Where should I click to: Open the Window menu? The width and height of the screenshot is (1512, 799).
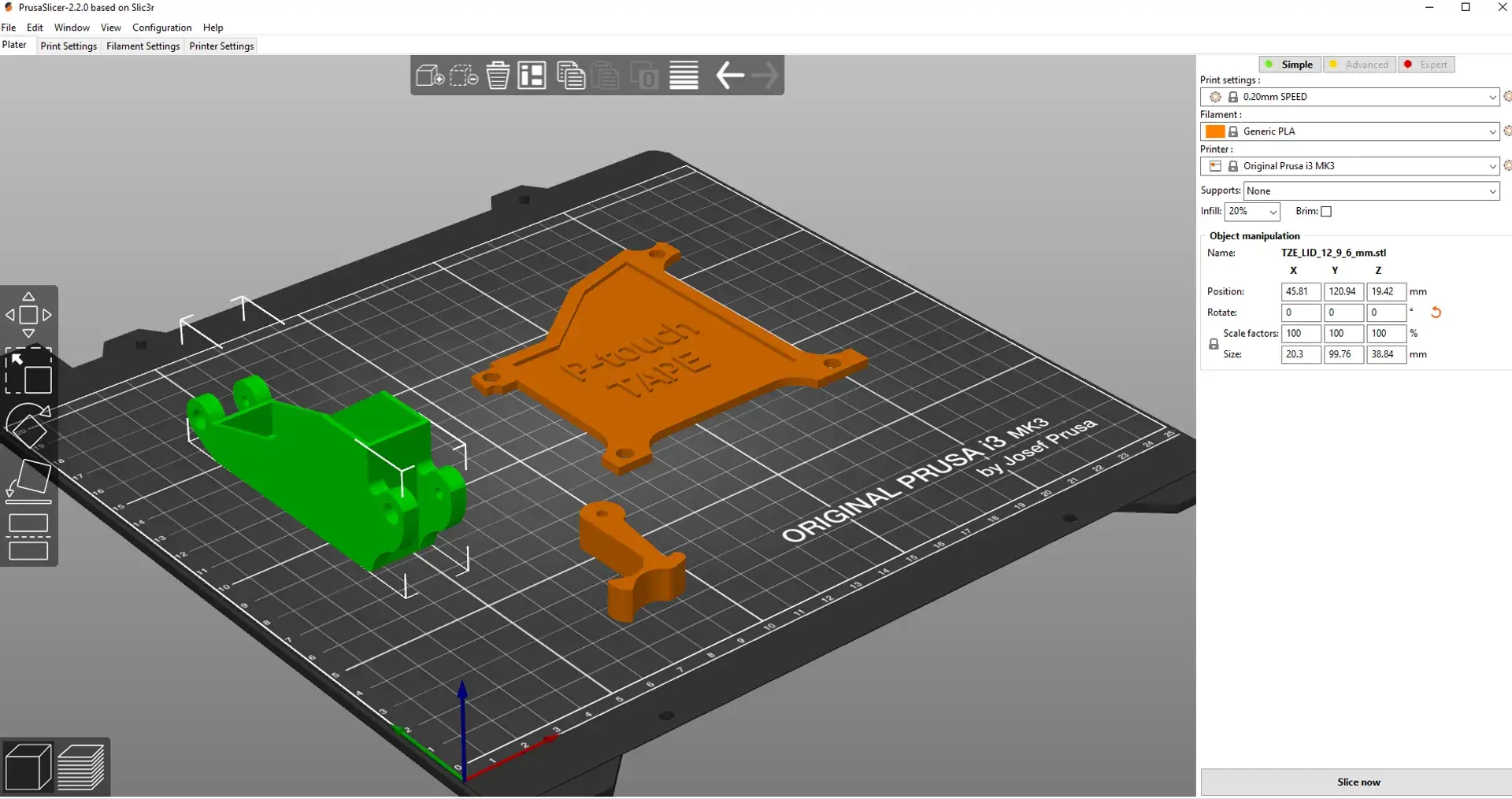pos(72,28)
